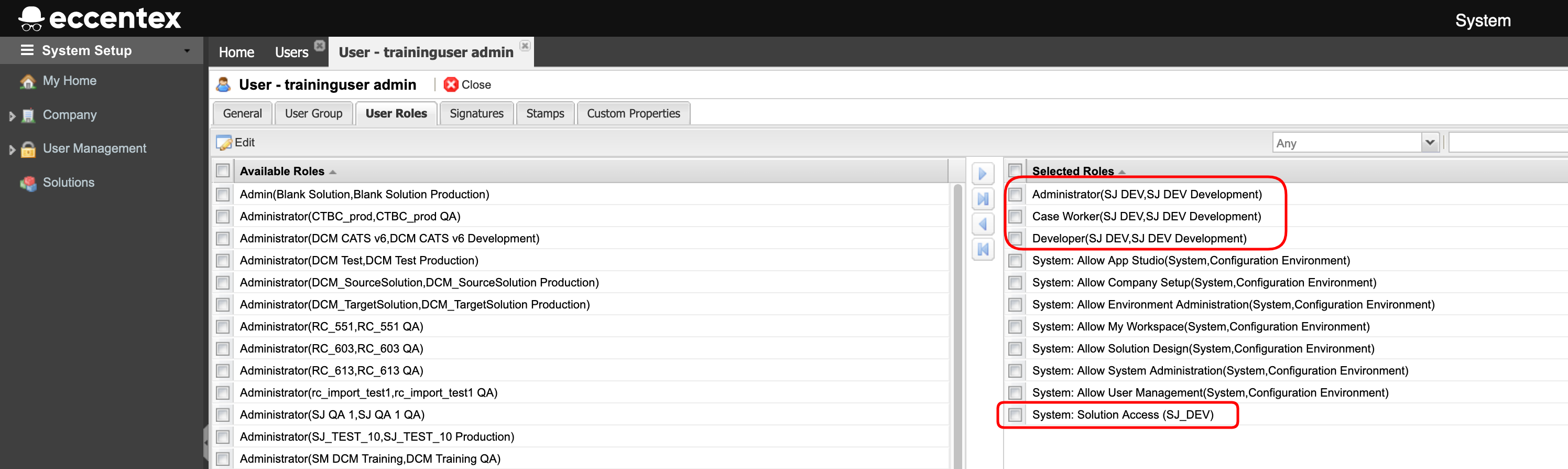
Task: Click the Edit button label
Action: [x=245, y=143]
